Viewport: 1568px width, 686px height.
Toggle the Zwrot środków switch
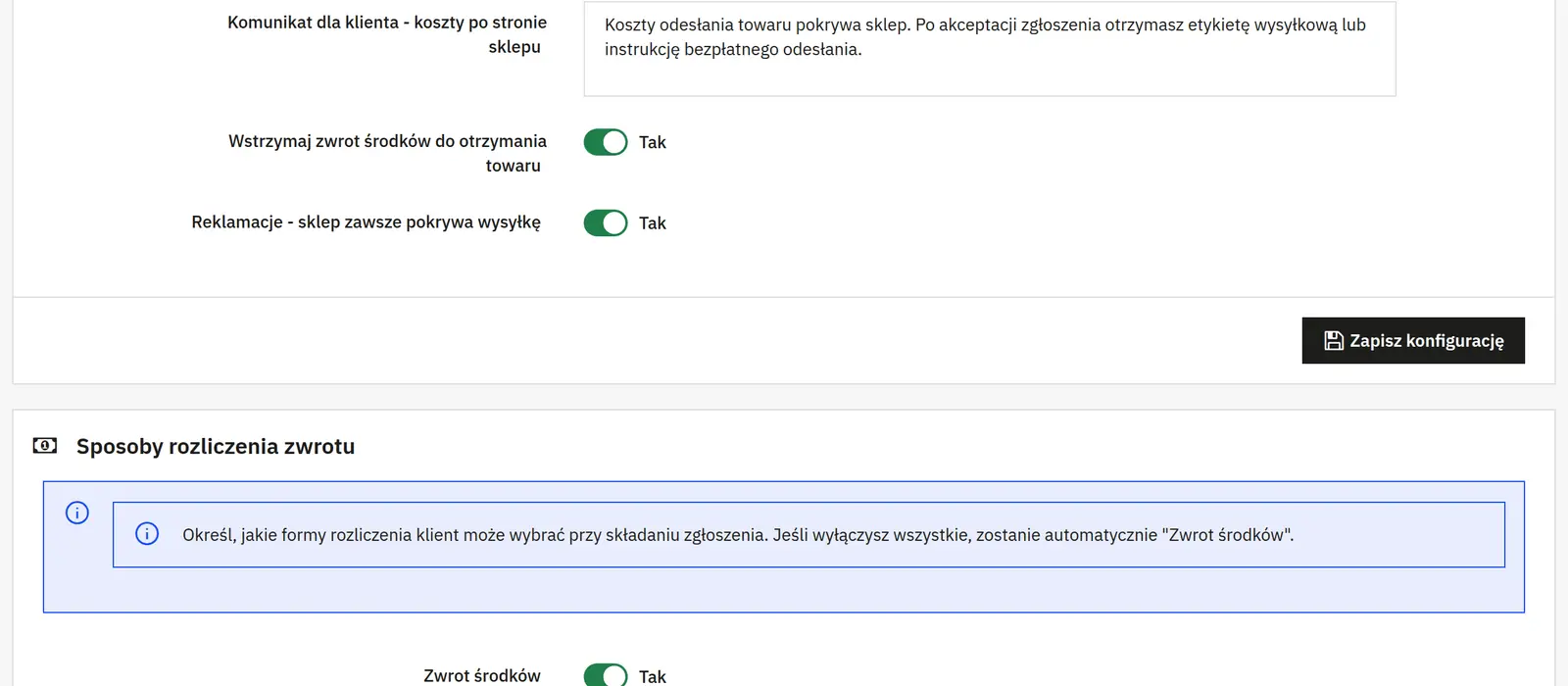[x=606, y=676]
